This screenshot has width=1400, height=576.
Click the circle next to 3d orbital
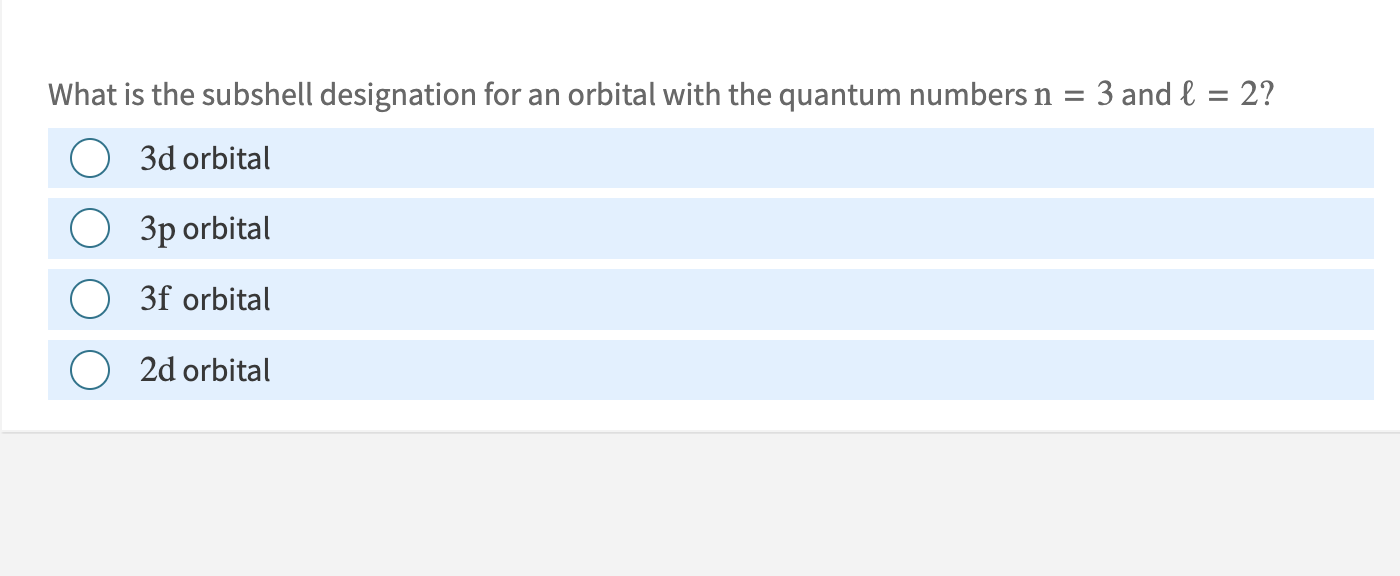(x=90, y=157)
